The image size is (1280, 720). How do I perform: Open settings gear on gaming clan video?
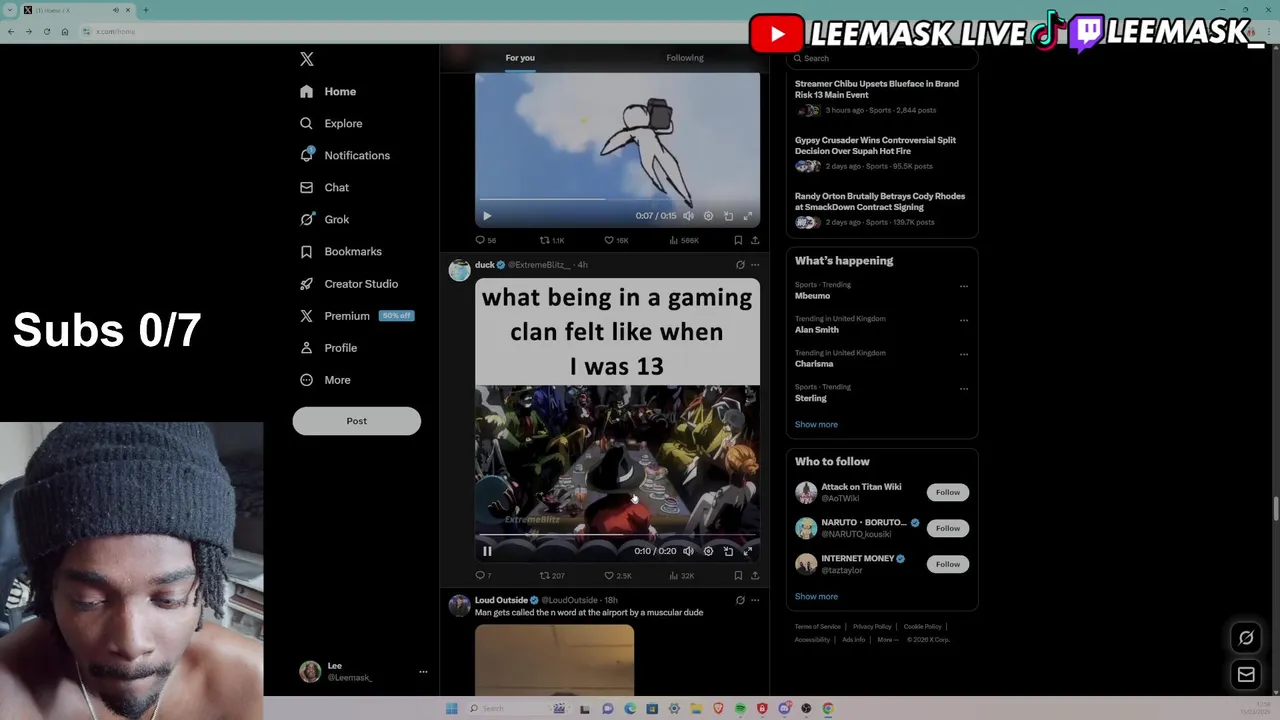[708, 551]
